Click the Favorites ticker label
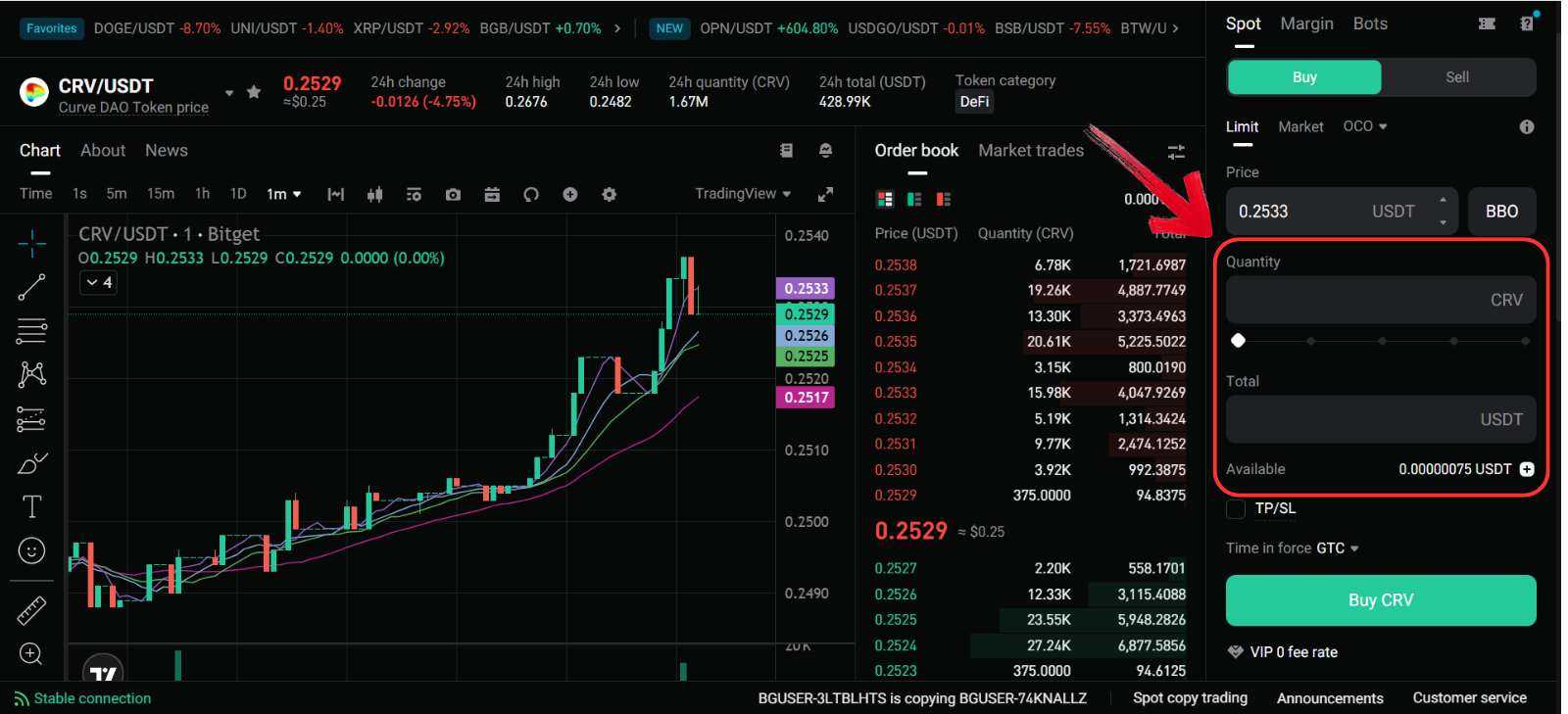 pyautogui.click(x=52, y=28)
